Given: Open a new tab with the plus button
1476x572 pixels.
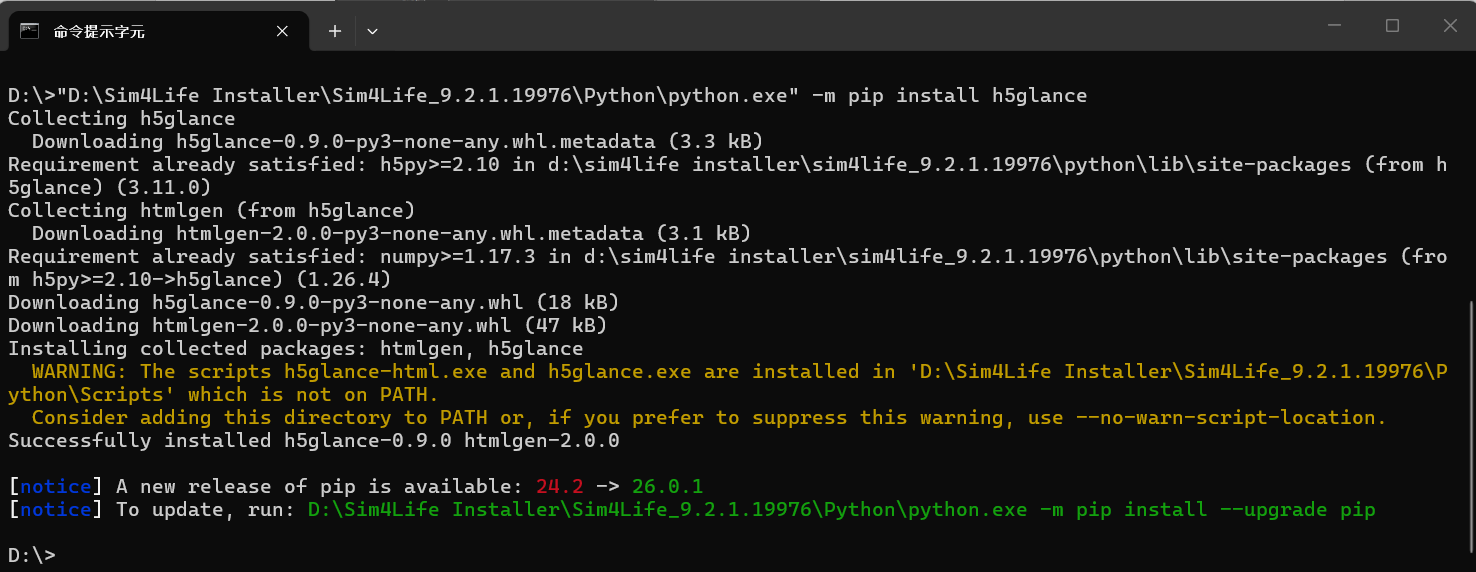Looking at the screenshot, I should click(335, 31).
